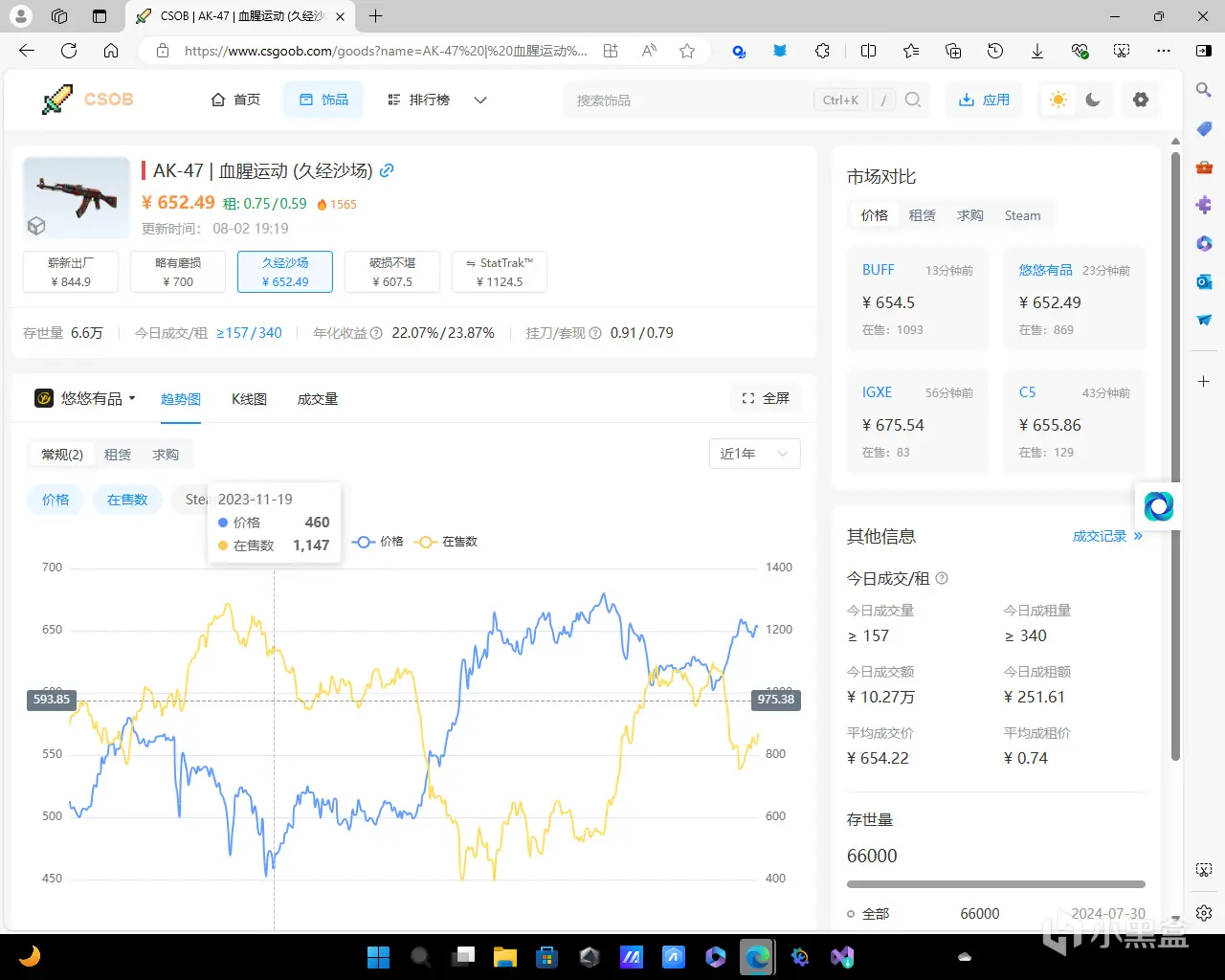
Task: Select the 价格 tab in 市场对比
Action: point(875,215)
